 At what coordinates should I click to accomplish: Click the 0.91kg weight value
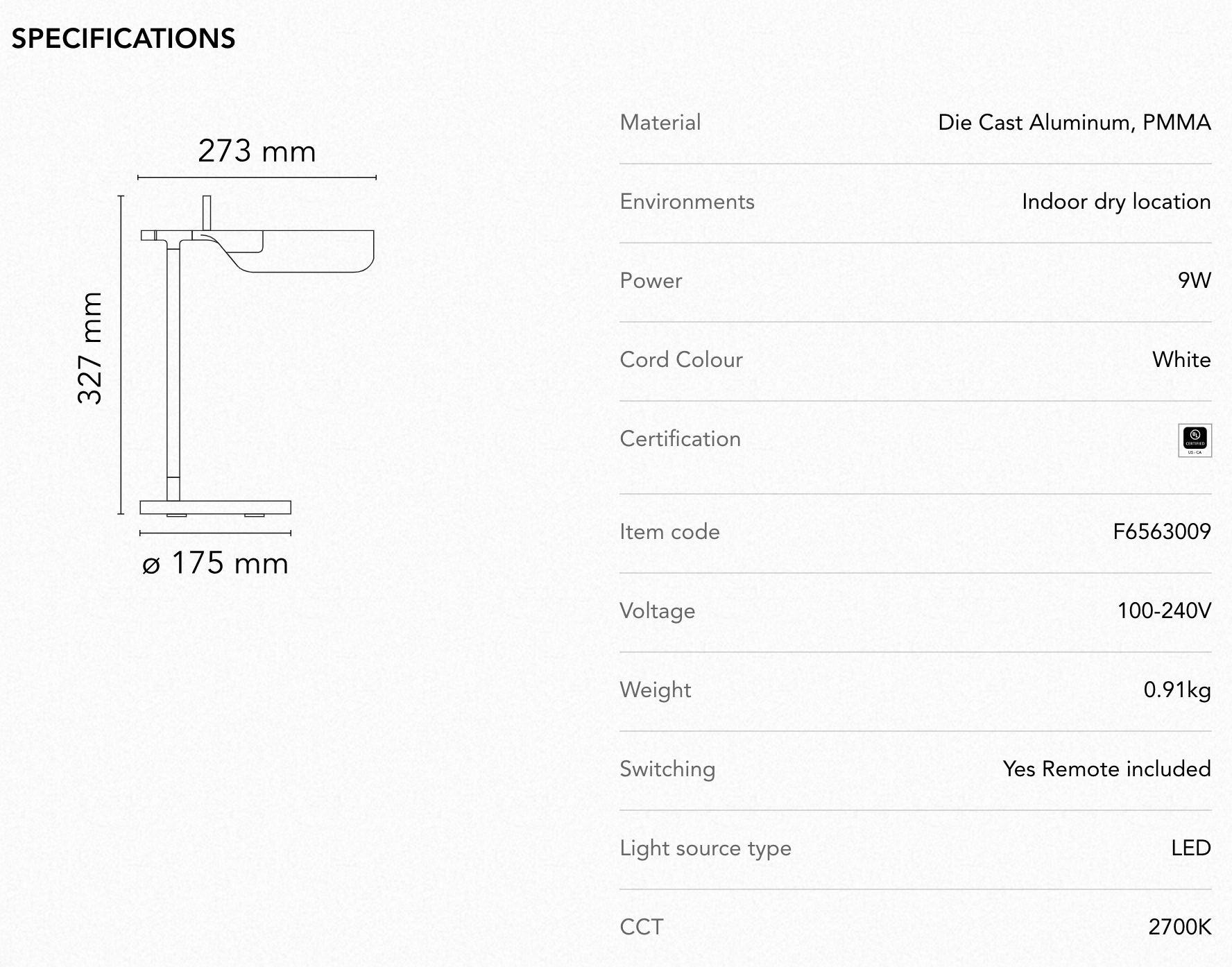pos(1177,690)
